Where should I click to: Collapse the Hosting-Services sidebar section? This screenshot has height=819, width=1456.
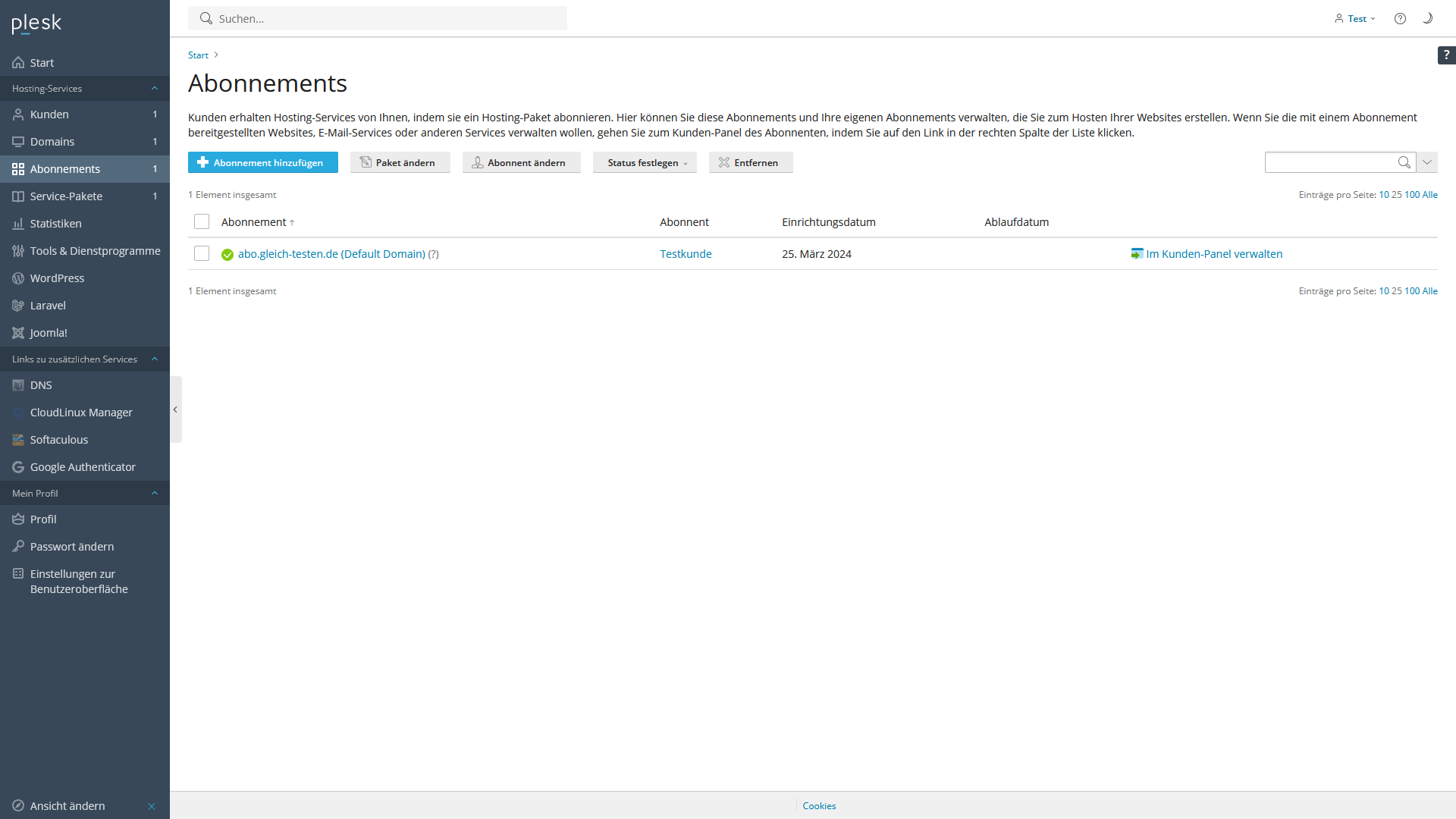155,89
